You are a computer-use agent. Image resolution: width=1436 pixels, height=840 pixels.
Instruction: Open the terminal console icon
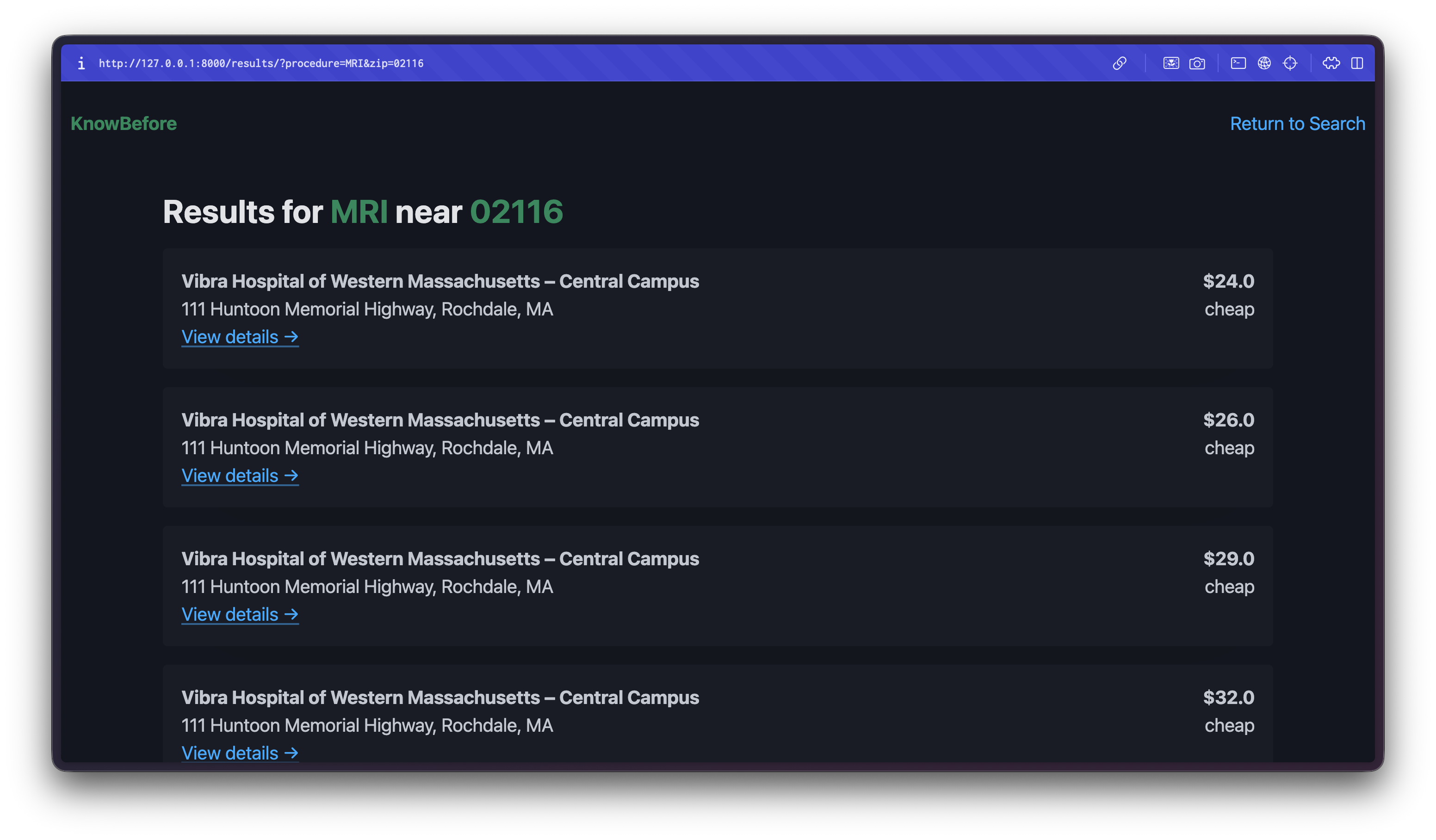[x=1238, y=63]
